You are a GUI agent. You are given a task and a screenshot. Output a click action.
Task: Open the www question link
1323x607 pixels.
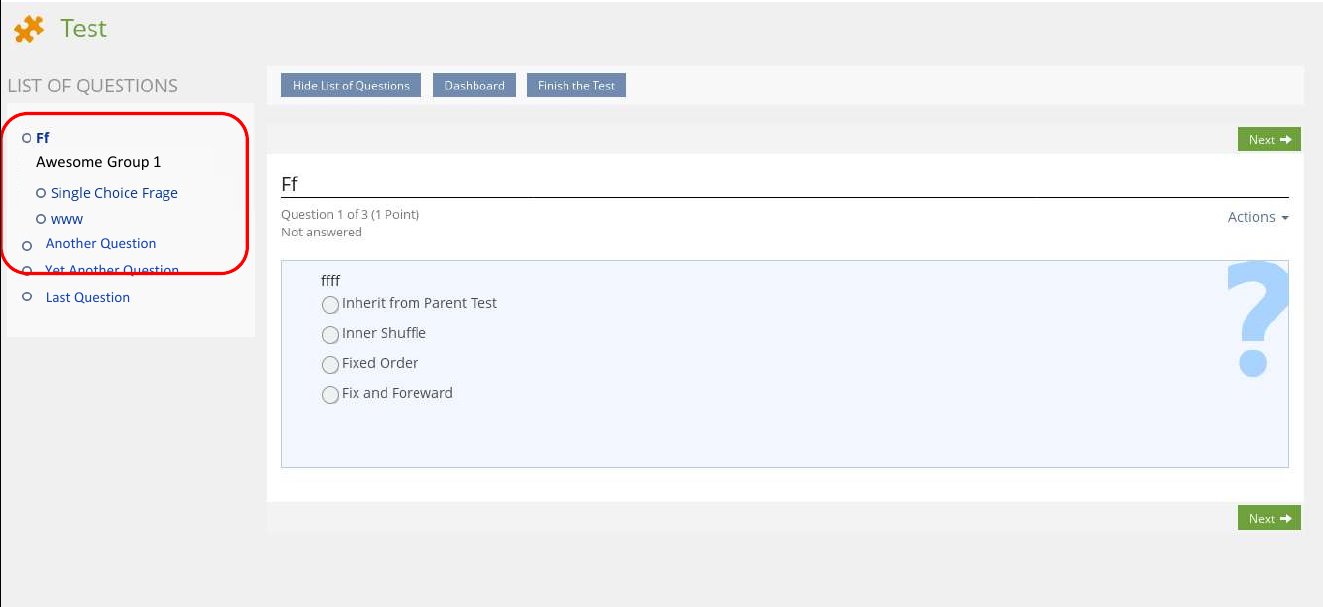(x=67, y=219)
